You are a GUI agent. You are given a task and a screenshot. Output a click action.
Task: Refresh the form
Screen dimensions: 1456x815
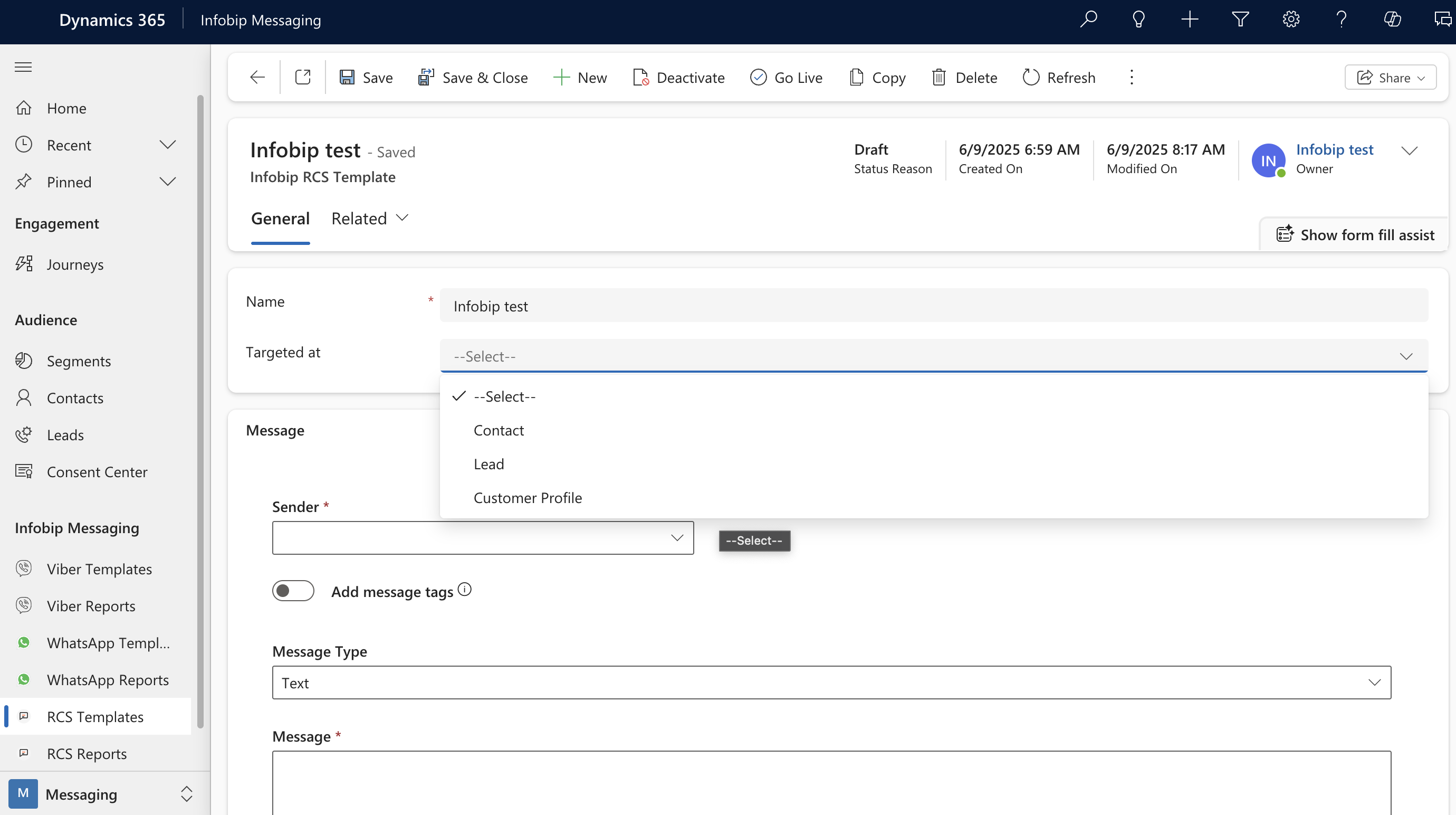click(1059, 78)
